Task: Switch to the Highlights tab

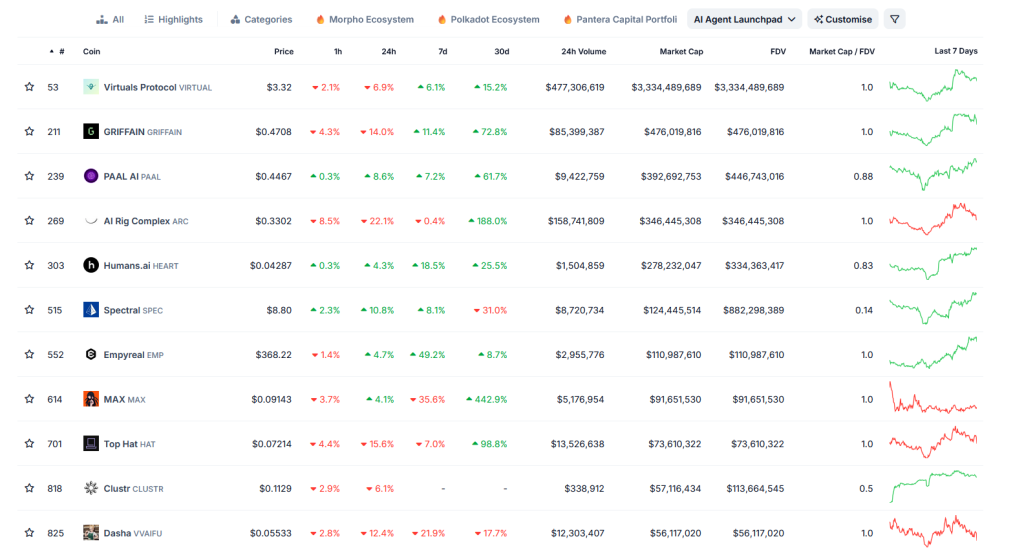Action: [x=174, y=20]
